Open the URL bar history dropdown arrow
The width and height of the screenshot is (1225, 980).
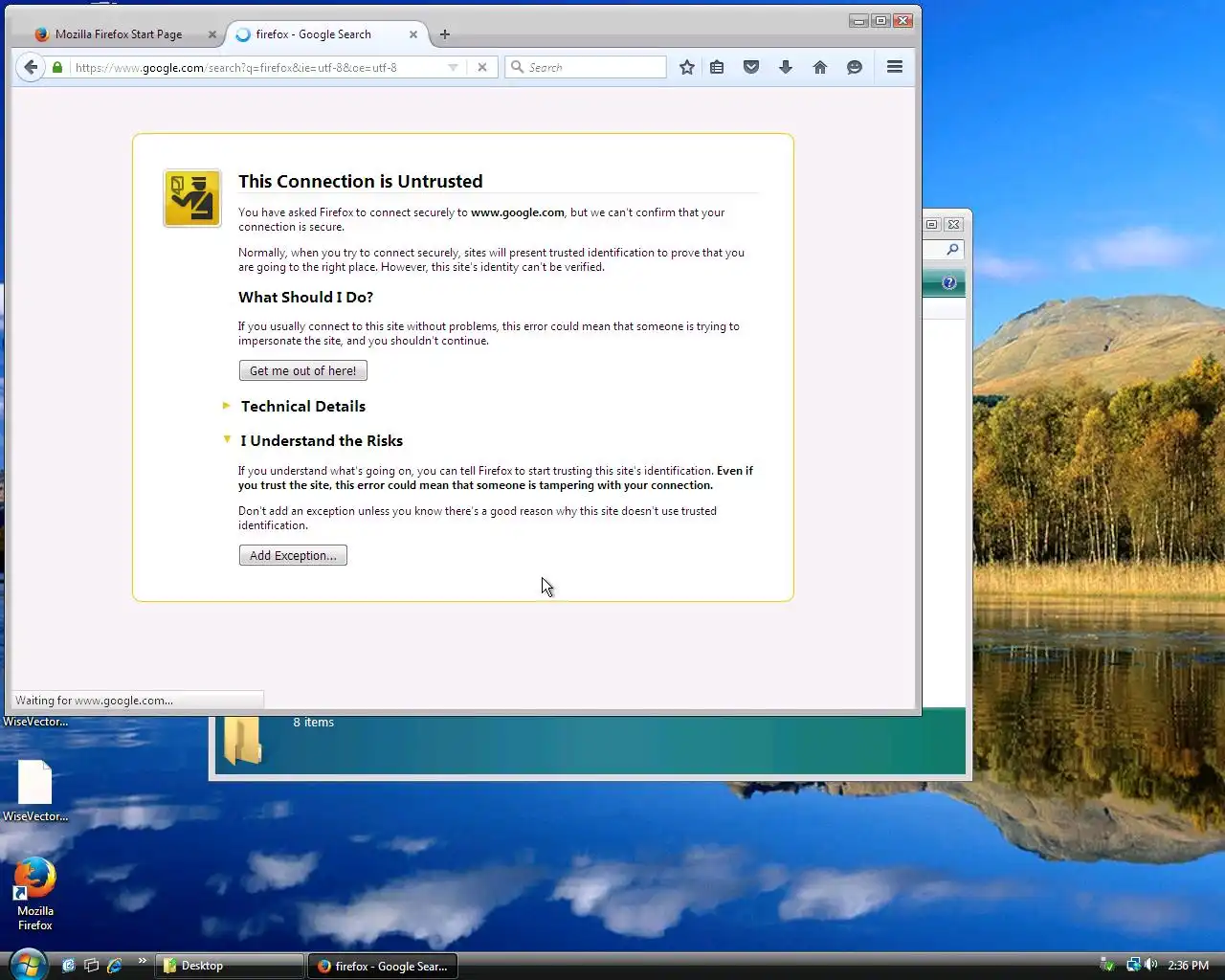[x=453, y=67]
